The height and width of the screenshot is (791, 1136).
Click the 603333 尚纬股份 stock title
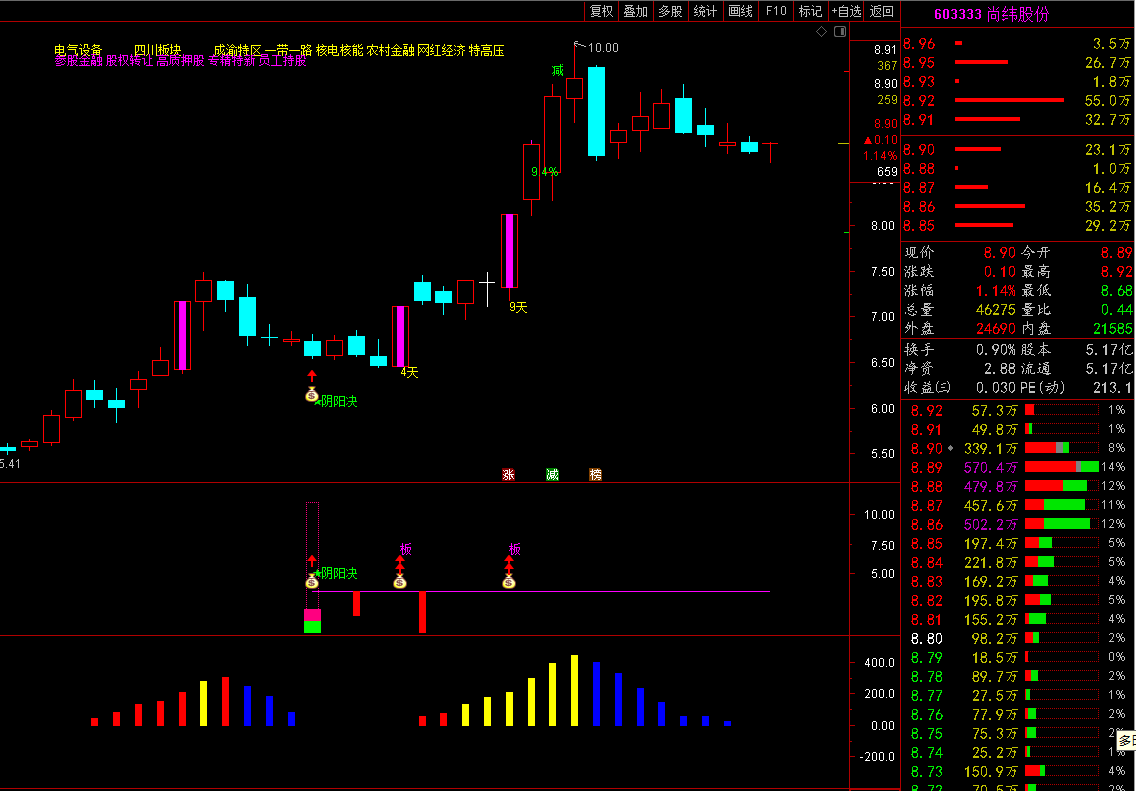(991, 14)
